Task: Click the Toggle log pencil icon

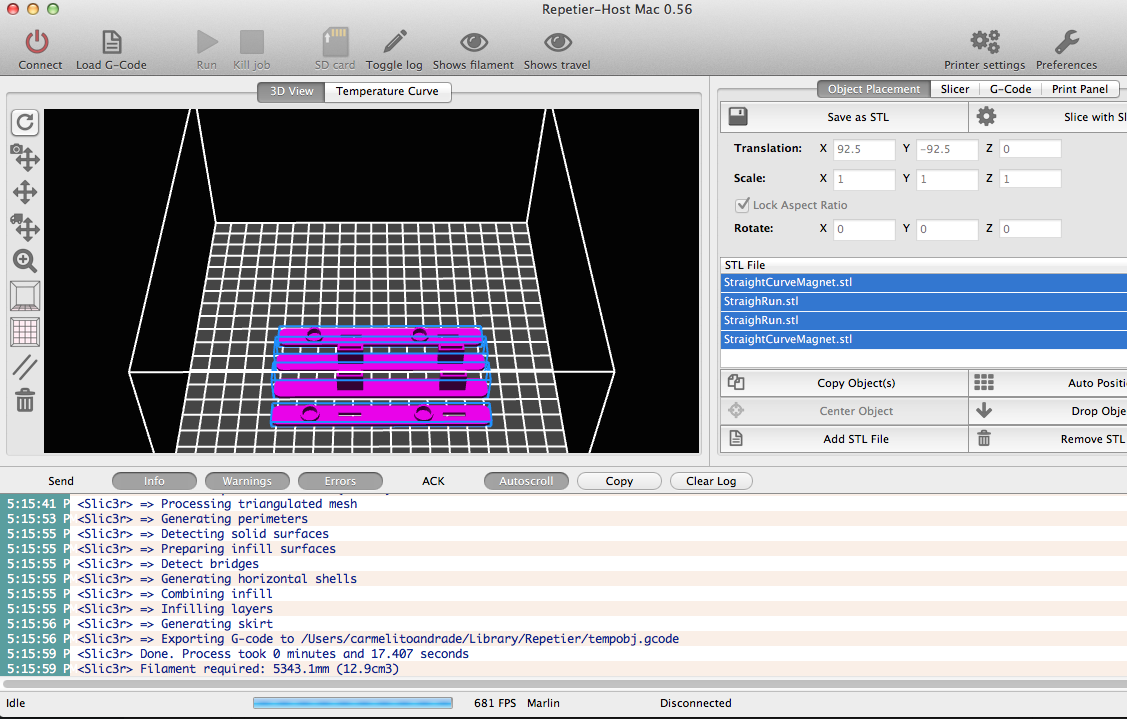Action: click(395, 42)
